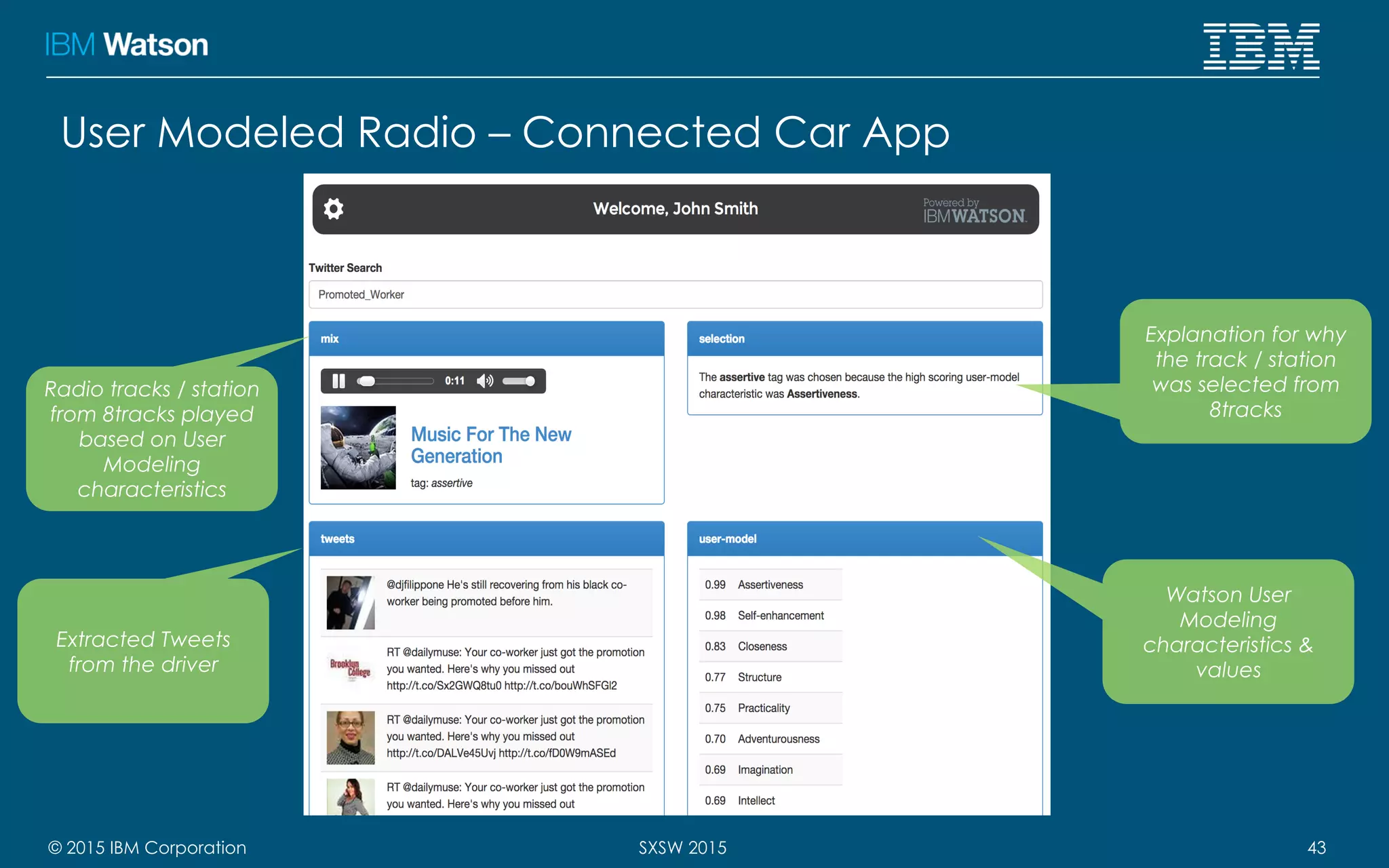Click the astronaut album cover thumbnail
Screen dimensions: 1389x868
coord(358,448)
